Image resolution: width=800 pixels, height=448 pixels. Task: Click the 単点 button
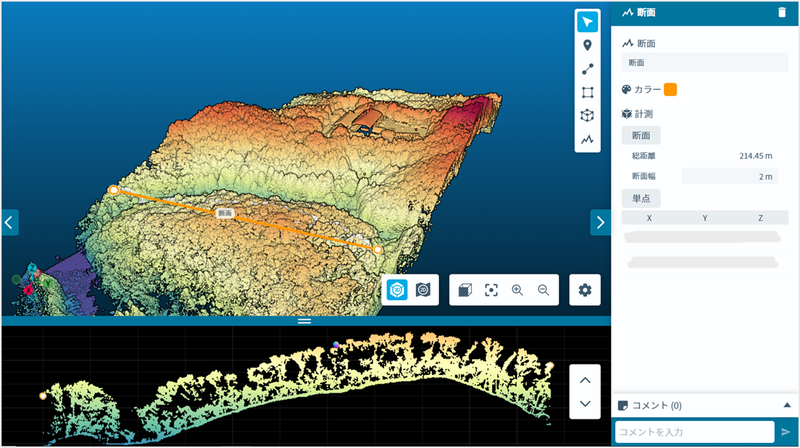point(640,197)
